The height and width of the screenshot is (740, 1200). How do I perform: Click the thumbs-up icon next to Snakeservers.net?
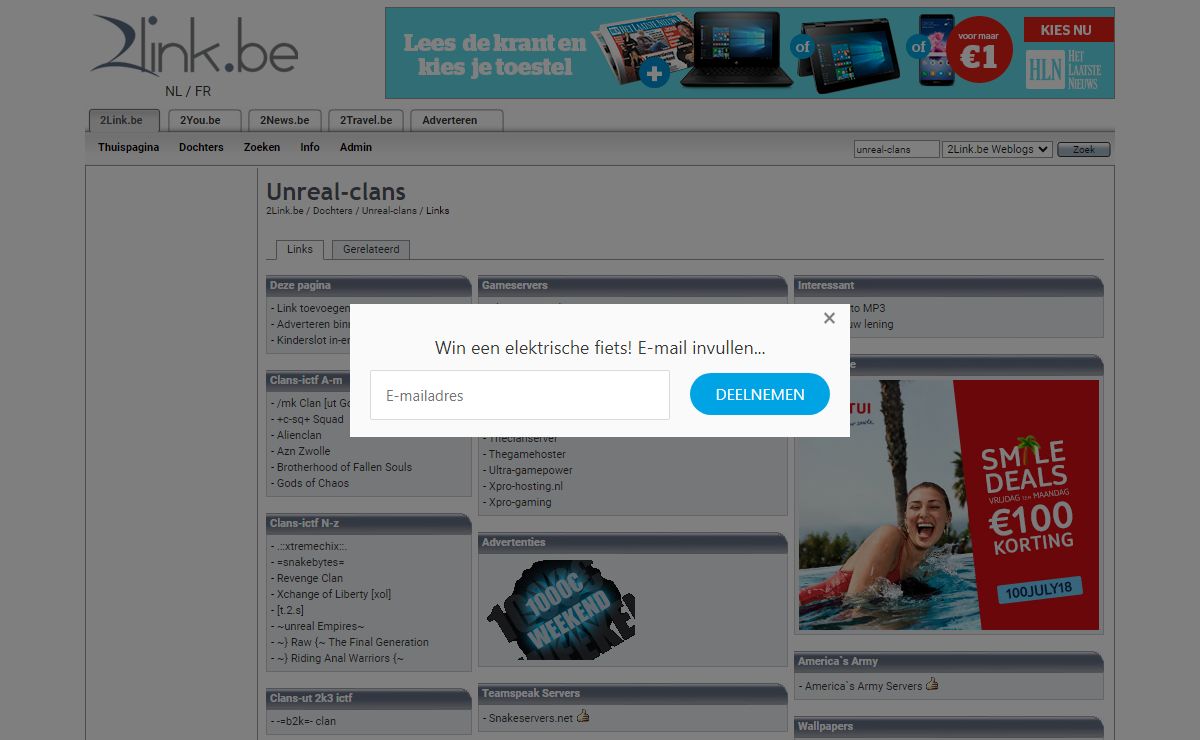(x=584, y=716)
